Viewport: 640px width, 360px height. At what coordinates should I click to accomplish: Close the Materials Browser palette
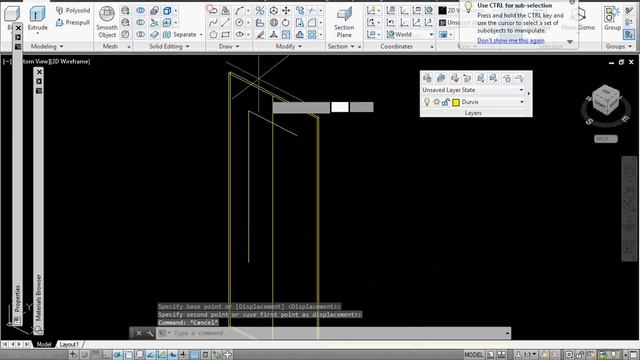[39, 72]
